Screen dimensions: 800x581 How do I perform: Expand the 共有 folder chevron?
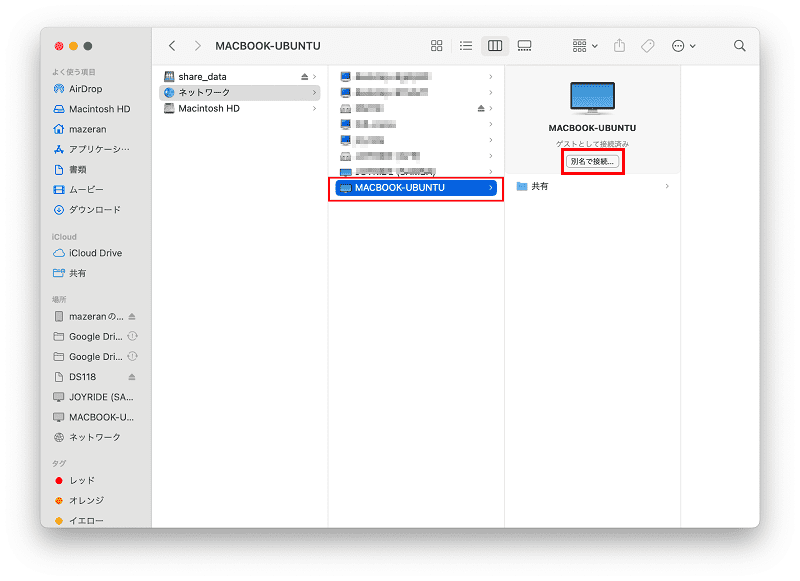pos(667,186)
